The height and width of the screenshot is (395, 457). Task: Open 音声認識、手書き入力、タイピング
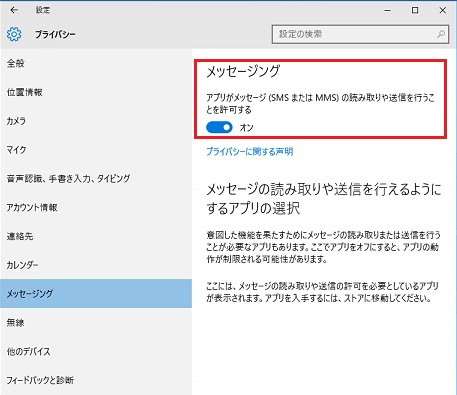point(96,179)
